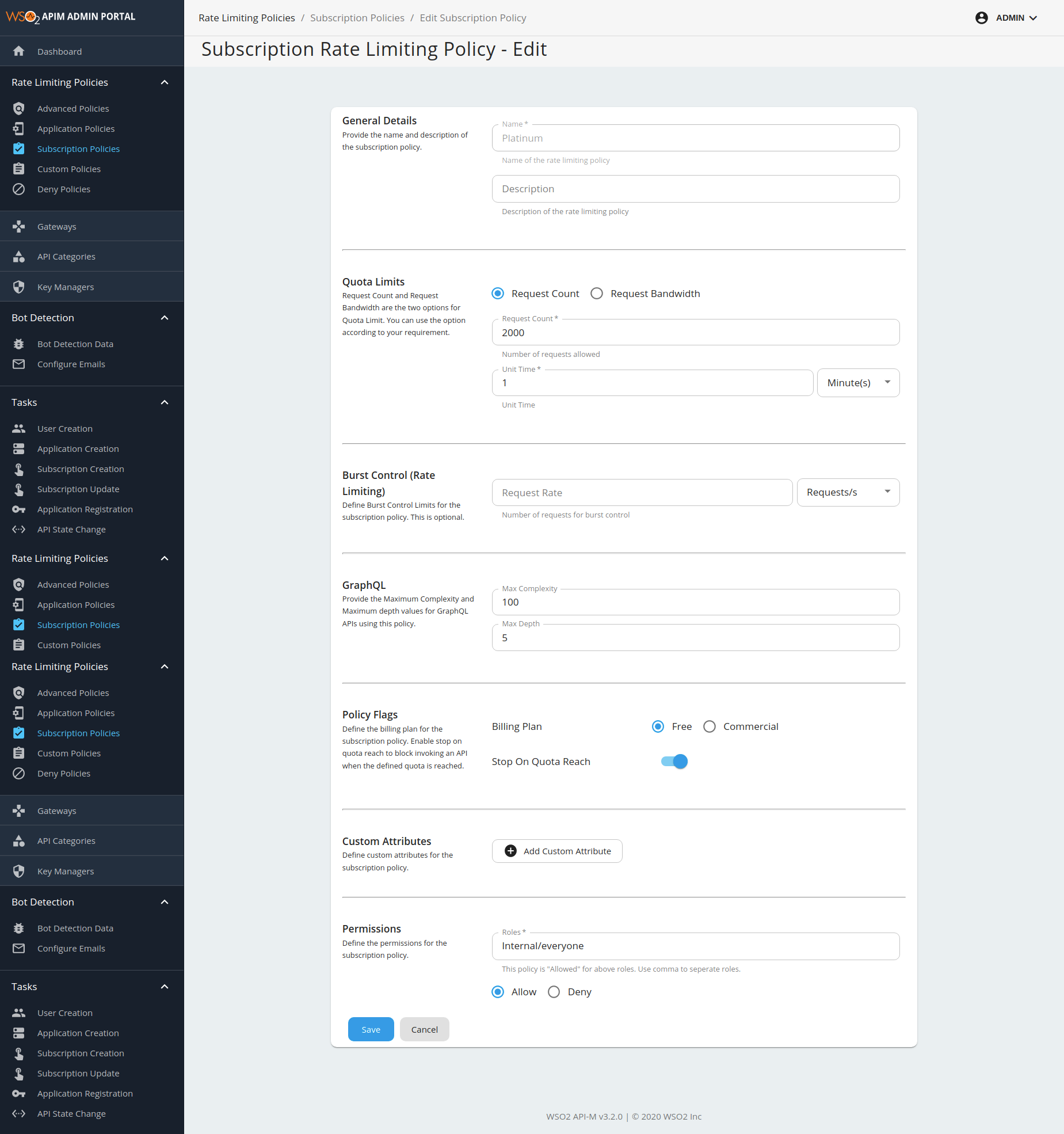
Task: Open Custom Policies via its clipboard icon
Action: 19,169
